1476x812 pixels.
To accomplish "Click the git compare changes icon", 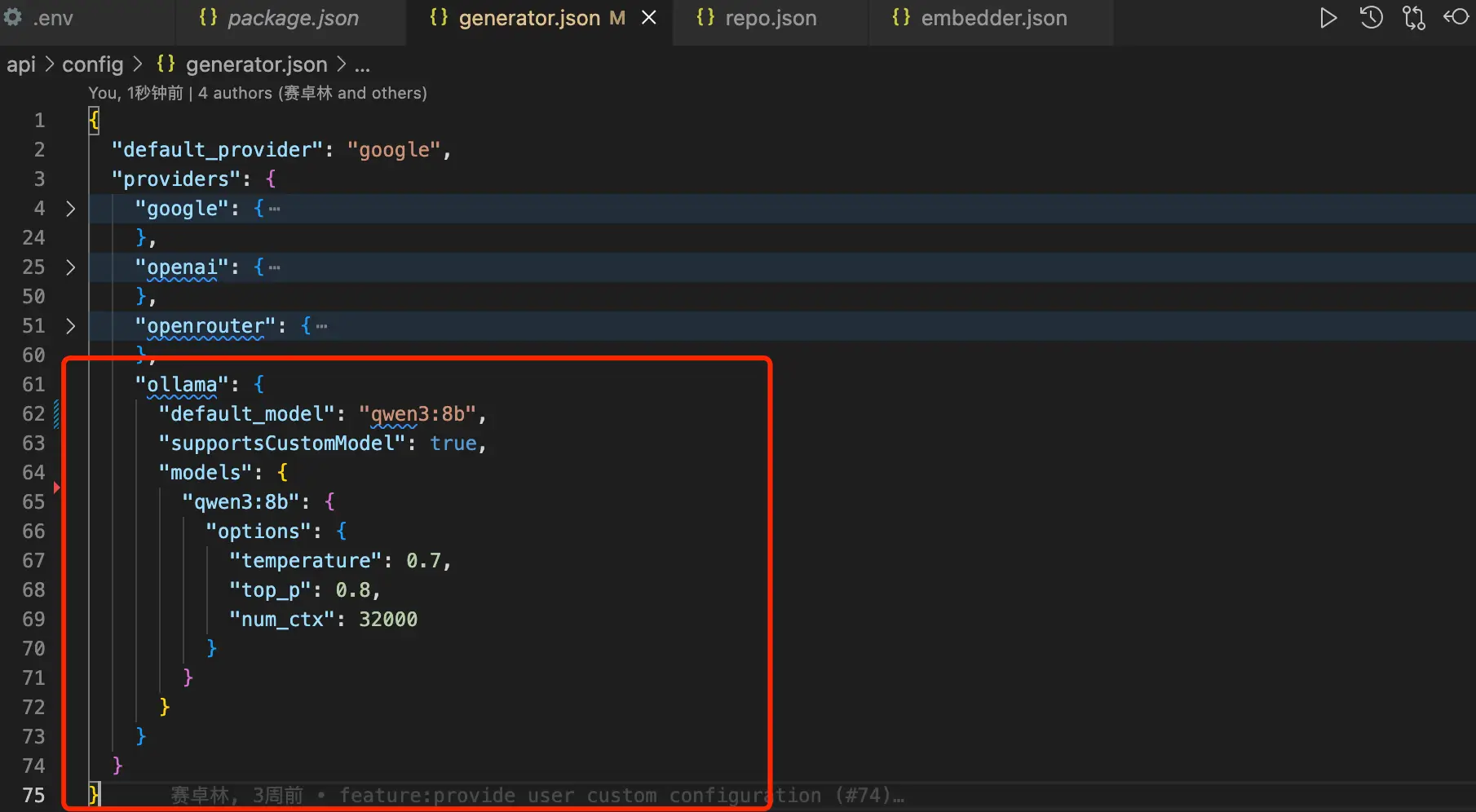I will click(x=1413, y=18).
